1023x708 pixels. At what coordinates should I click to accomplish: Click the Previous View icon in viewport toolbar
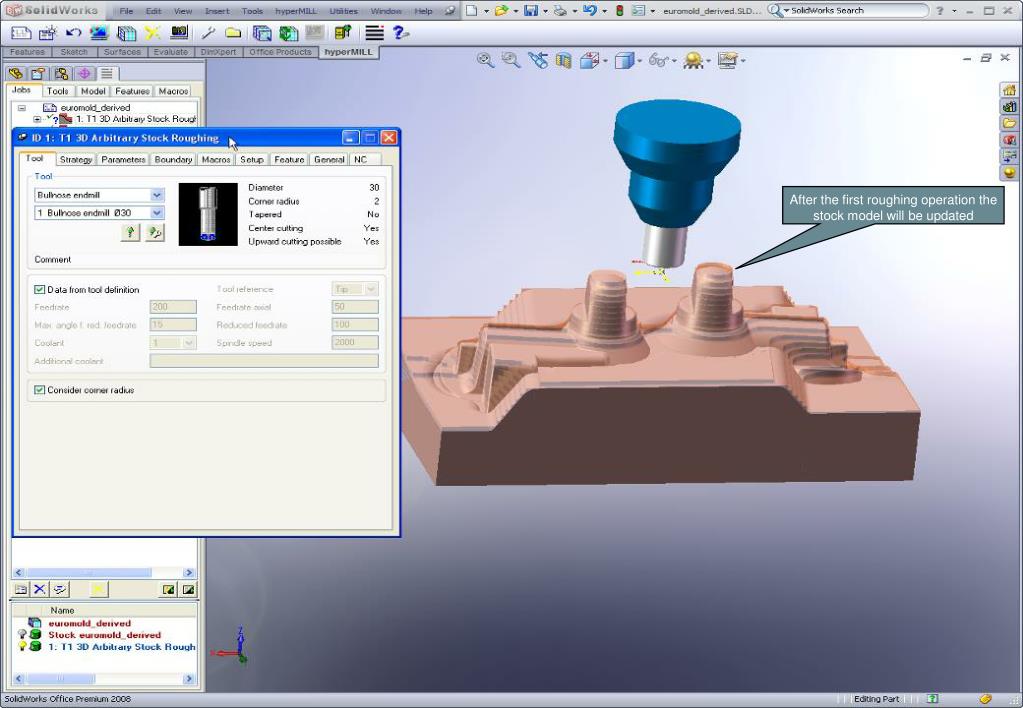point(538,61)
